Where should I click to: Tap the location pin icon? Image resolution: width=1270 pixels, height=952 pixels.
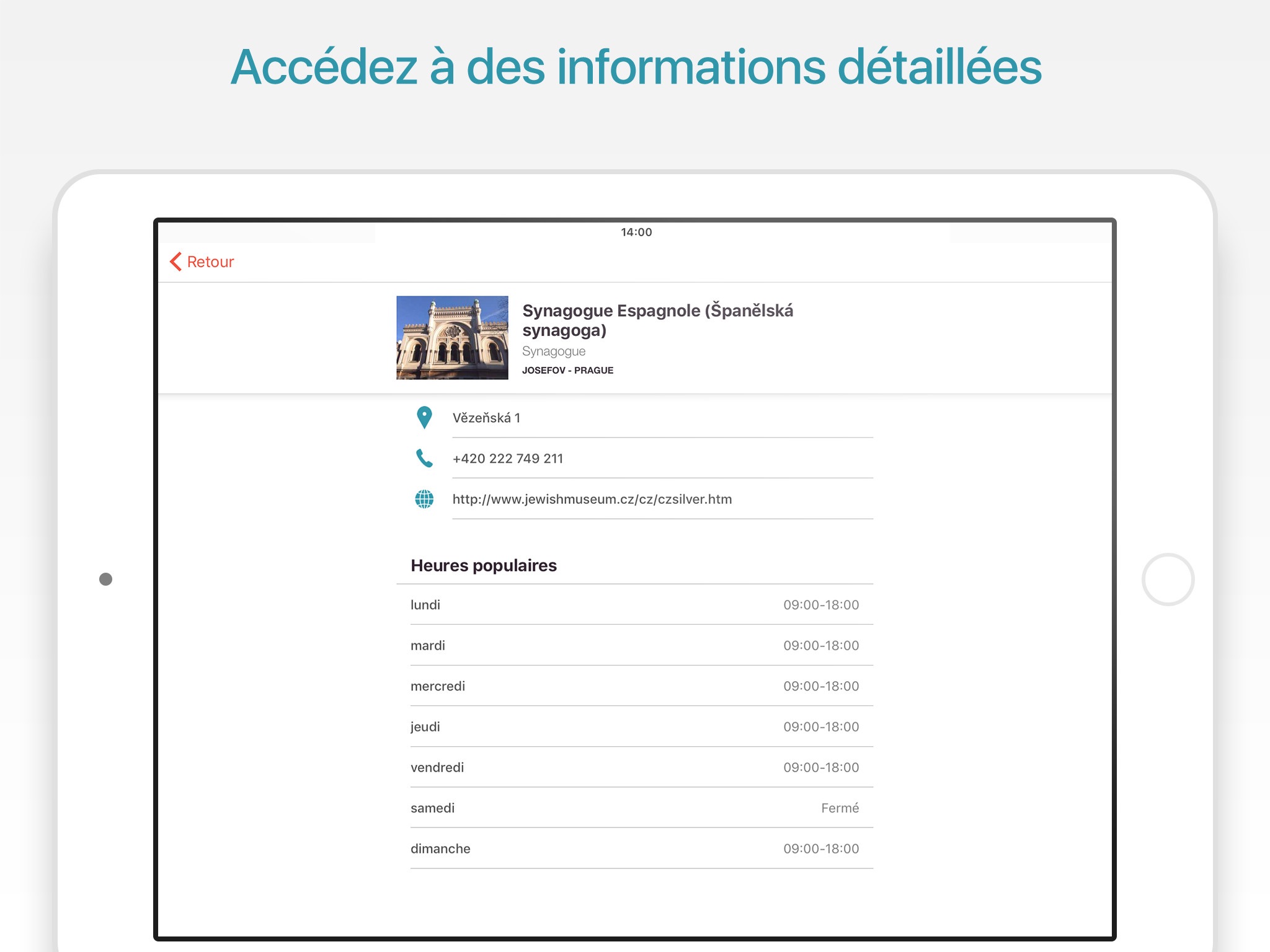click(x=424, y=418)
